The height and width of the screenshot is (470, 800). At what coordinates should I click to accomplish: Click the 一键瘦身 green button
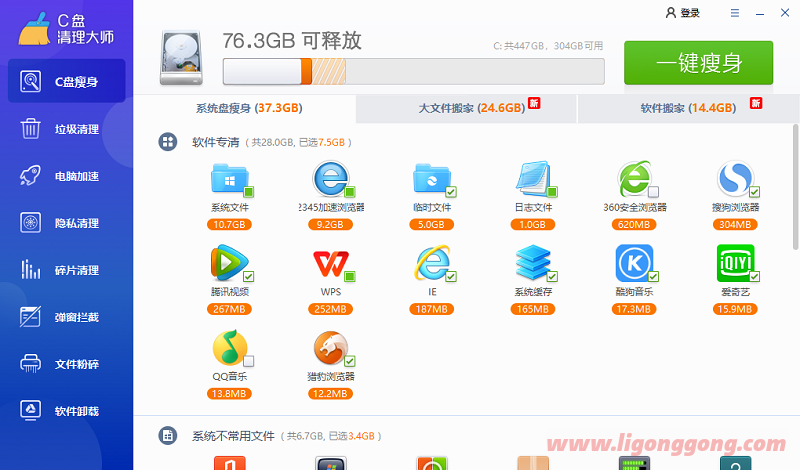click(698, 63)
